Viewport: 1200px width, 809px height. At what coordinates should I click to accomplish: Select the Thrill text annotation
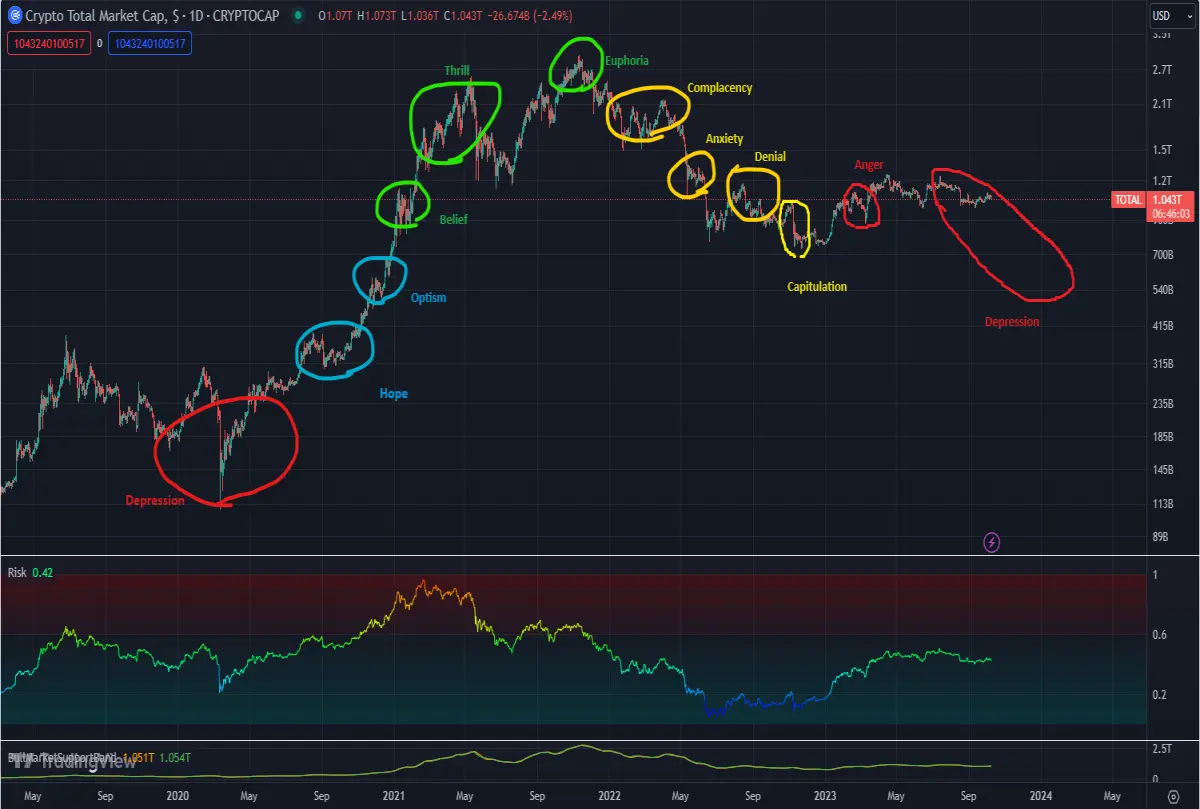pos(457,71)
